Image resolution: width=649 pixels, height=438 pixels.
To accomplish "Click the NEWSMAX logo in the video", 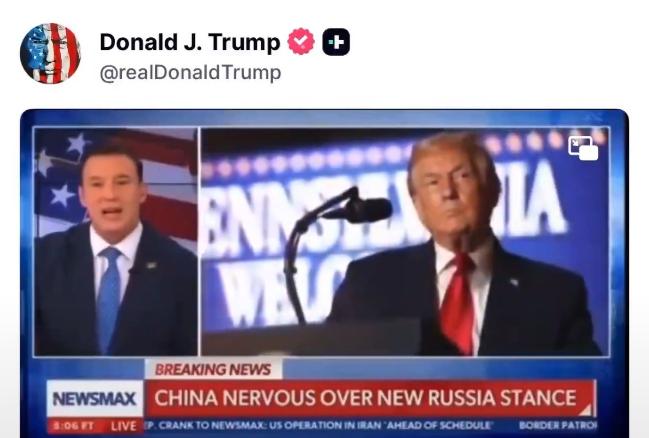I will pyautogui.click(x=94, y=398).
